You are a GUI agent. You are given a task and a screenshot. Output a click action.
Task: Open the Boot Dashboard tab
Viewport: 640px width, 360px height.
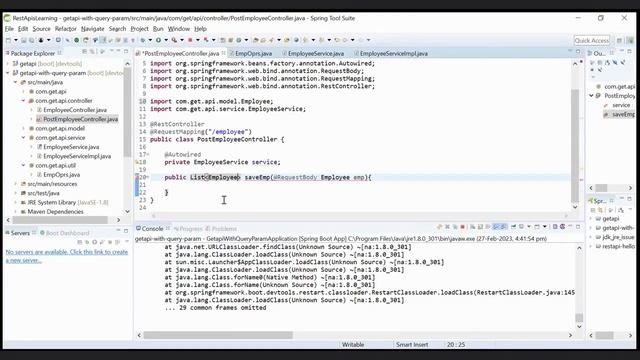point(67,233)
